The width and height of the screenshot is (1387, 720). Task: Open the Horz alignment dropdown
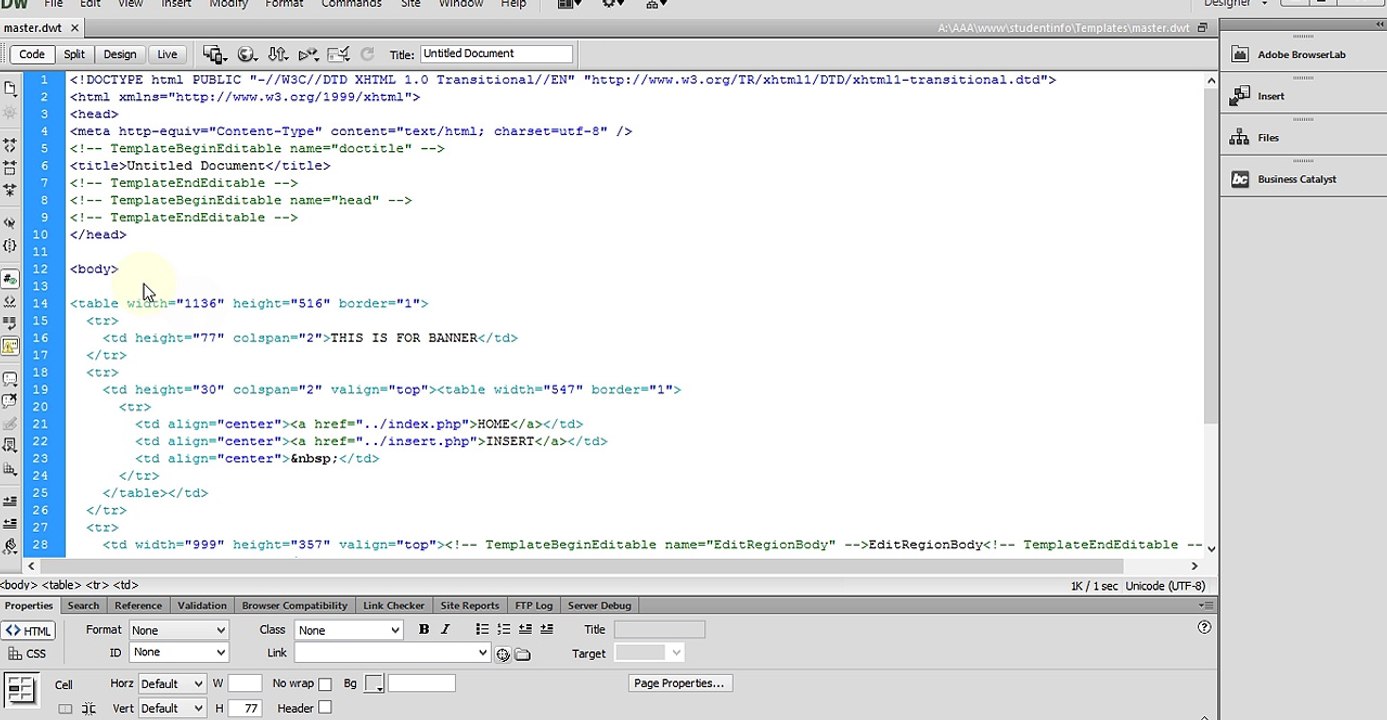171,684
